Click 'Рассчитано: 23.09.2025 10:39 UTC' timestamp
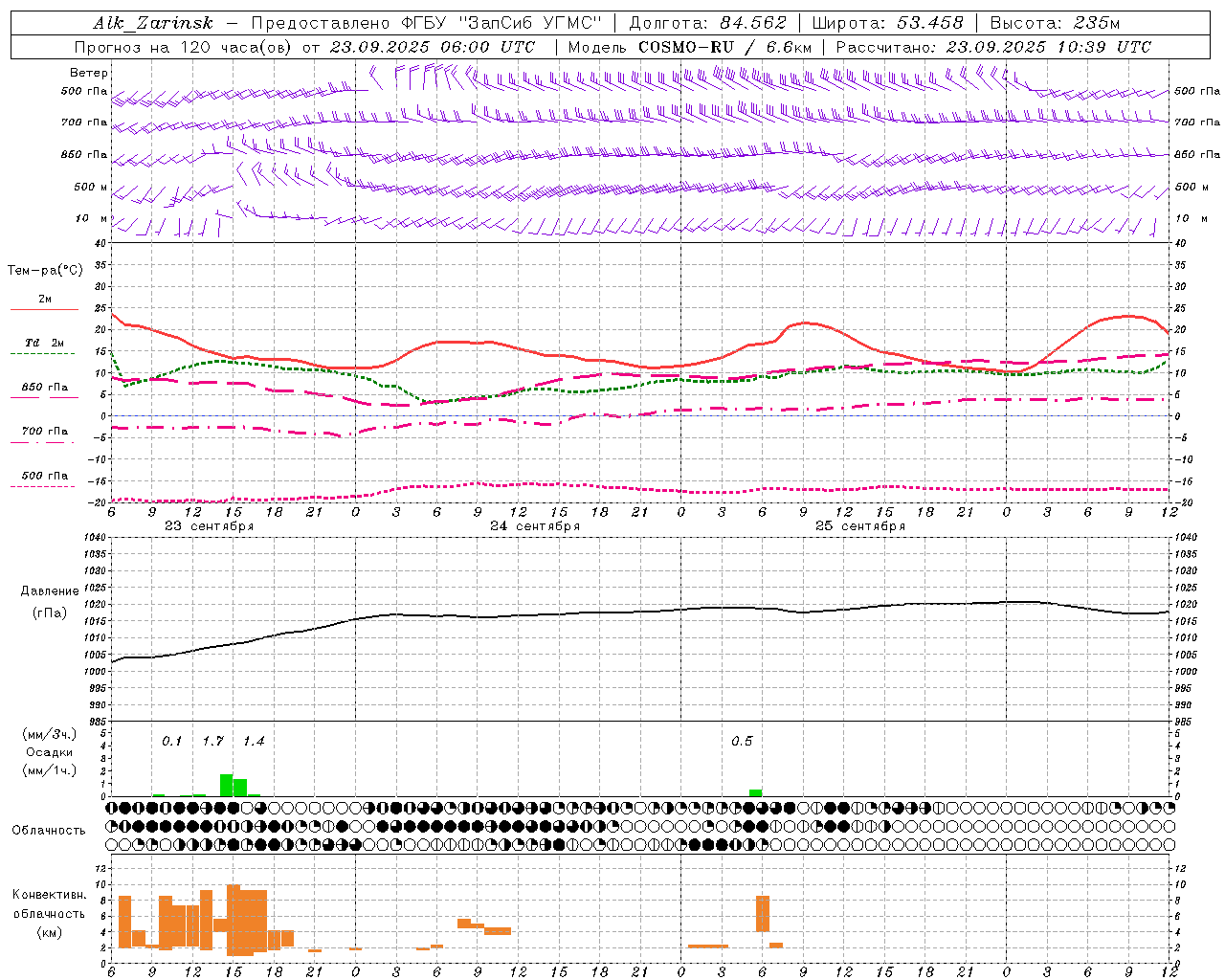The width and height of the screenshot is (1225, 980). [993, 47]
